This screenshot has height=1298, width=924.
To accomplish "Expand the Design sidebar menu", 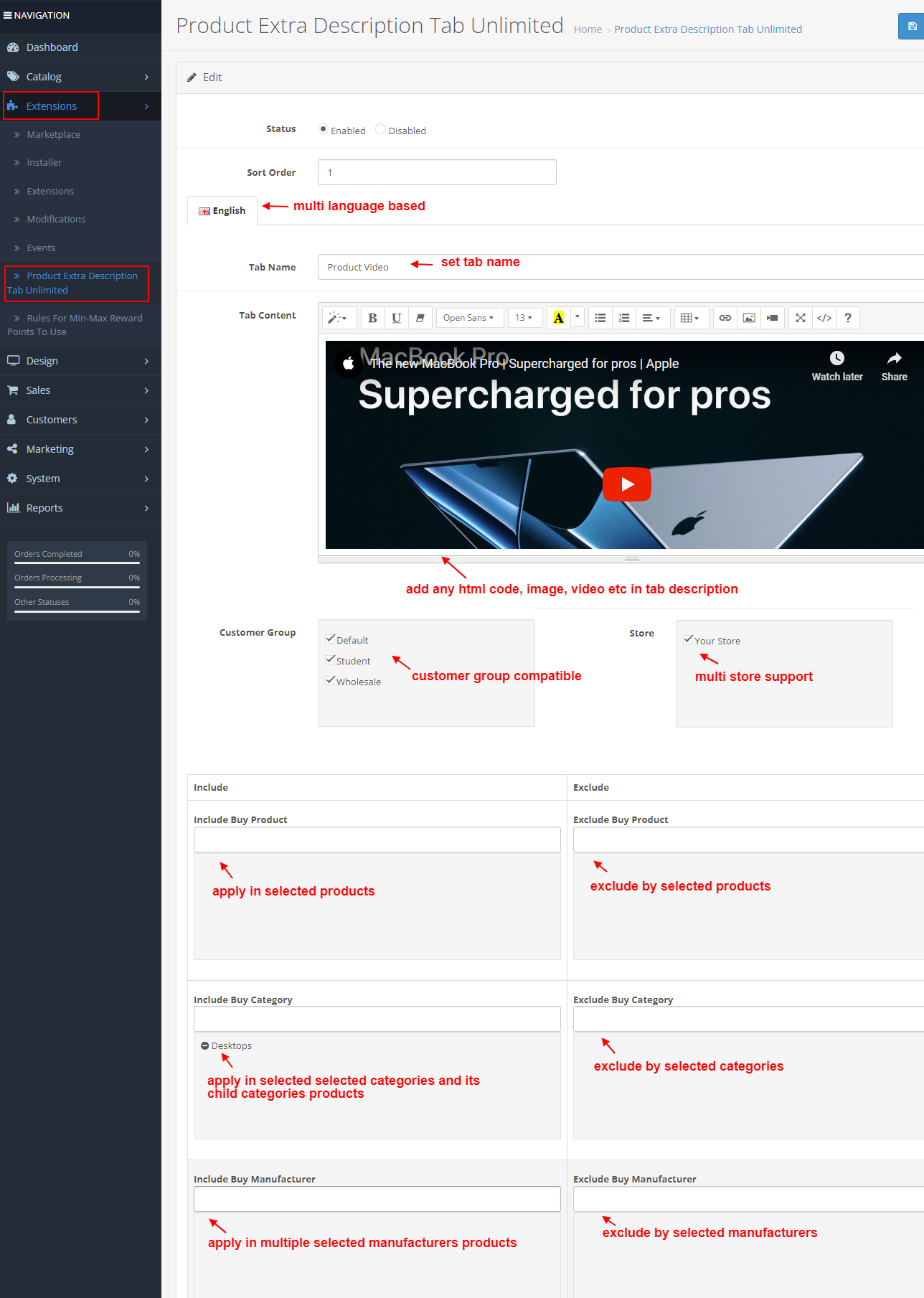I will [x=80, y=361].
